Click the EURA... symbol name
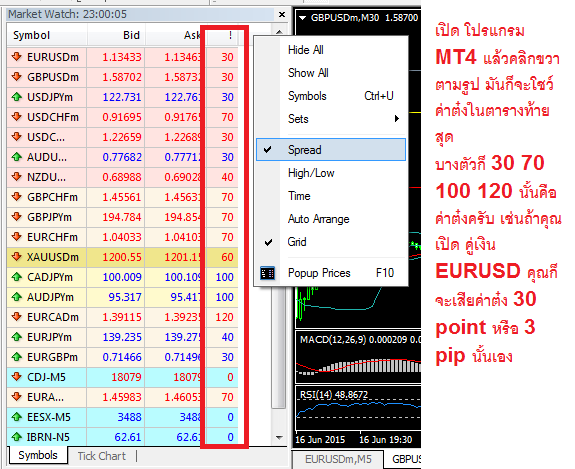The height and width of the screenshot is (469, 575). pyautogui.click(x=46, y=397)
